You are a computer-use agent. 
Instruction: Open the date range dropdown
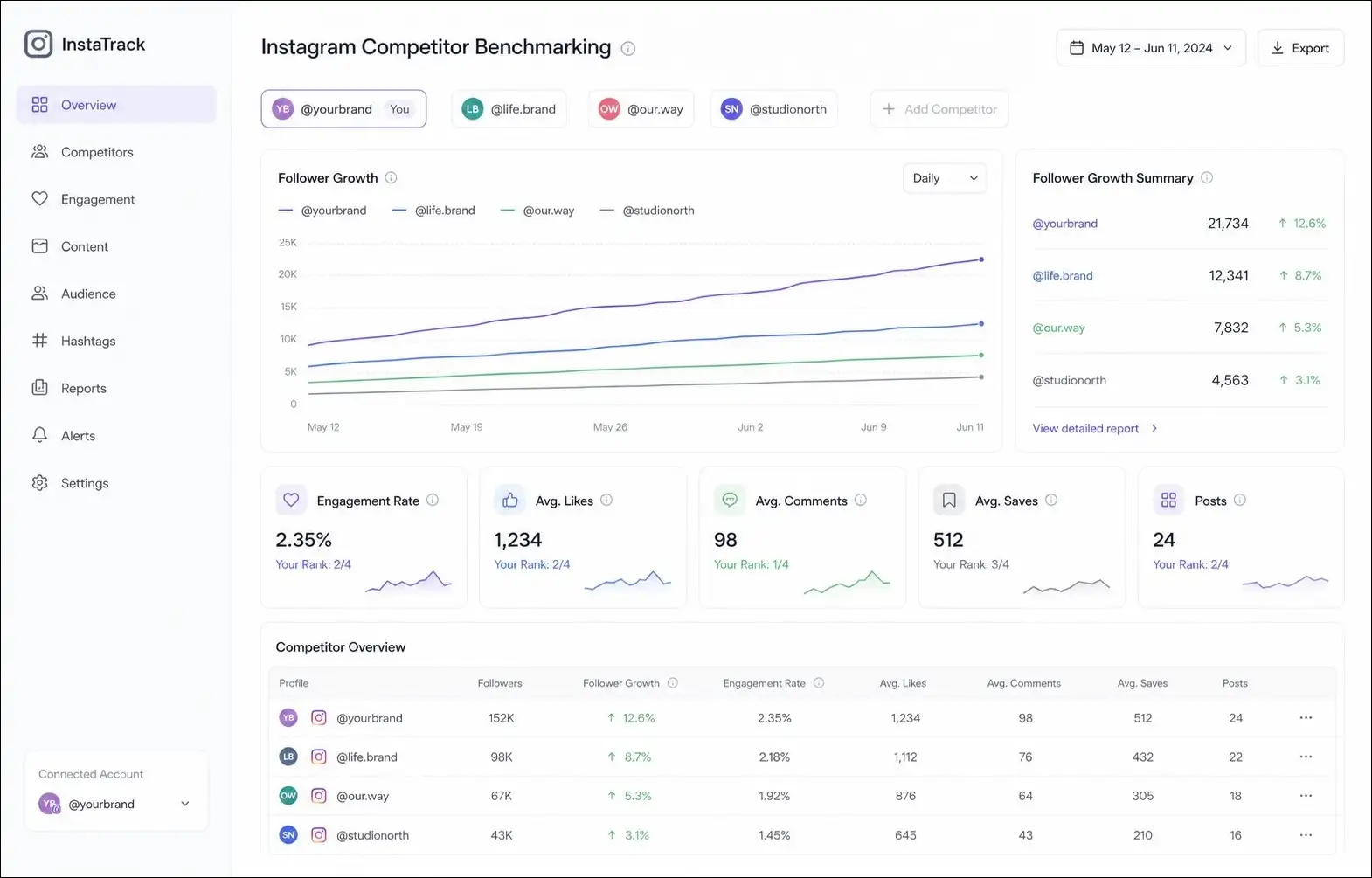(1151, 48)
